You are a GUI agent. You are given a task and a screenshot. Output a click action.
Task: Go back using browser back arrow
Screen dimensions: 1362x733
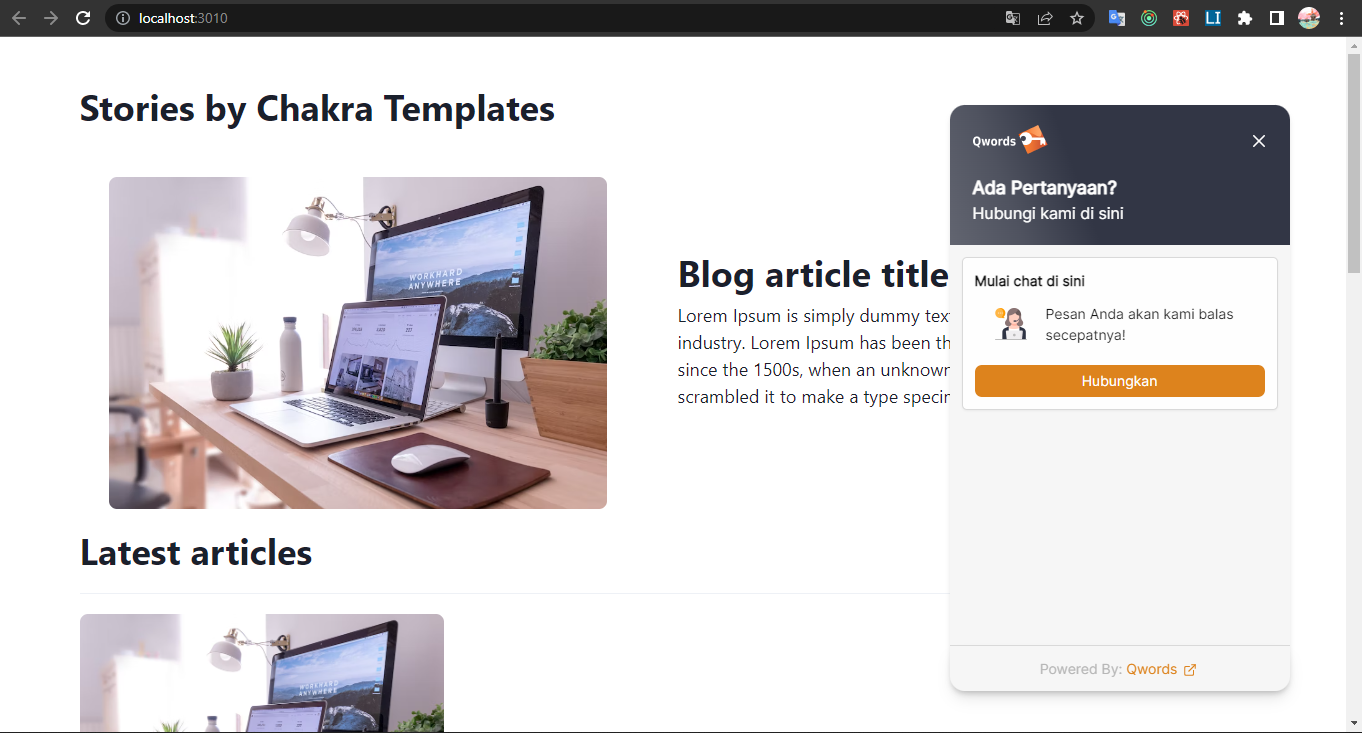19,18
